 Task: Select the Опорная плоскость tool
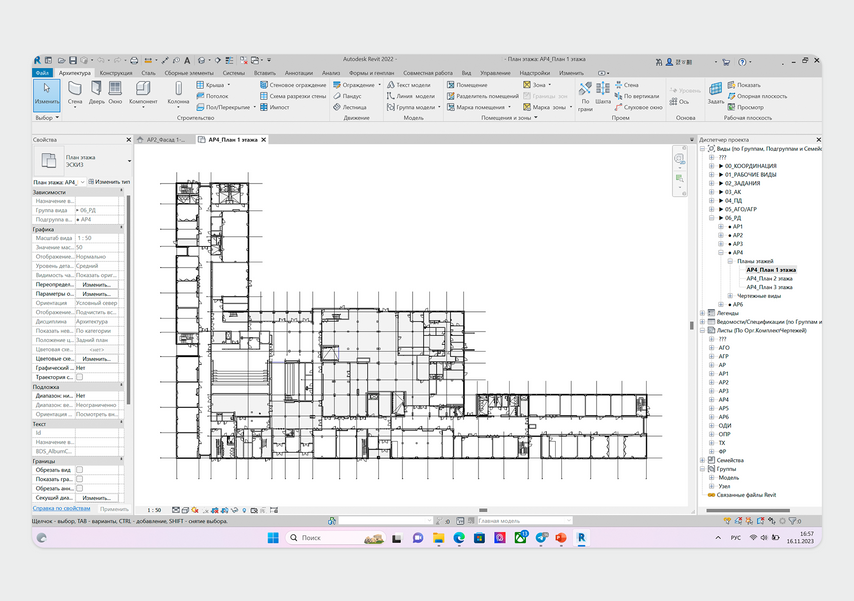[x=757, y=96]
